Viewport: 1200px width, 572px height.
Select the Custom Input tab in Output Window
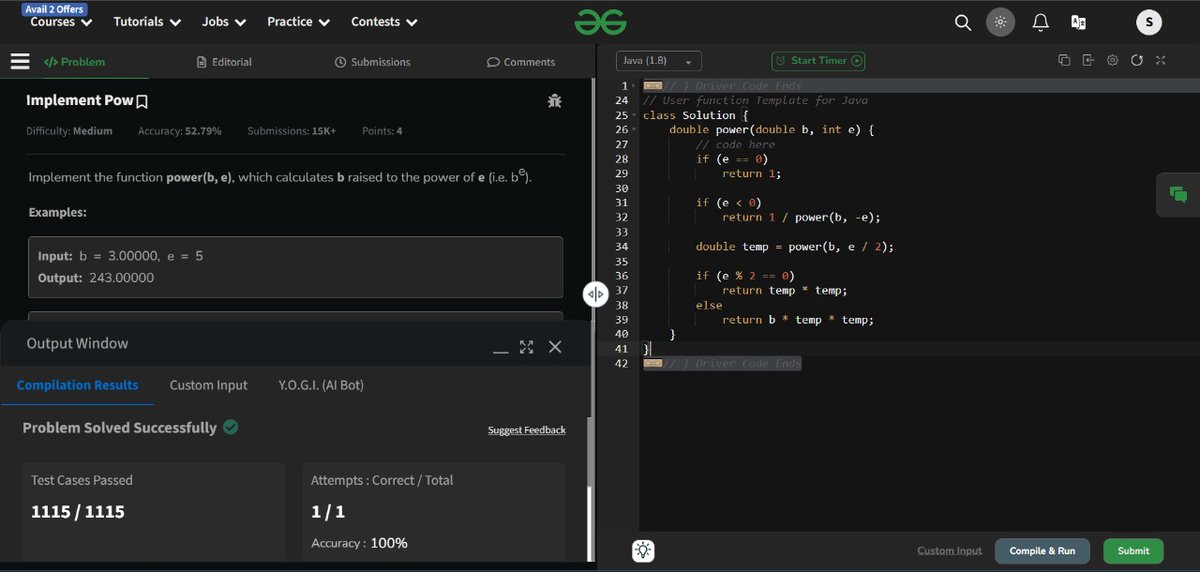tap(208, 385)
